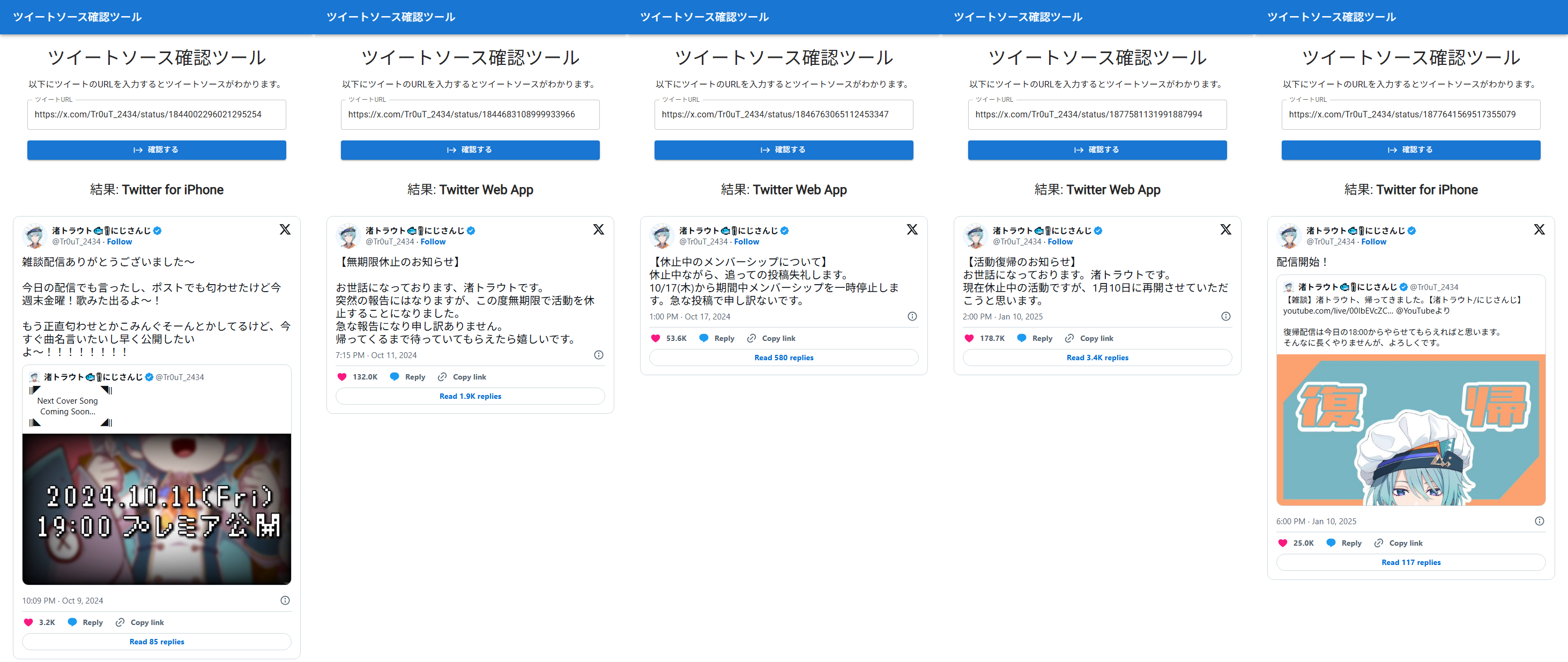The image size is (1568, 662).
Task: Open Read 117 replies
Action: tap(1410, 563)
